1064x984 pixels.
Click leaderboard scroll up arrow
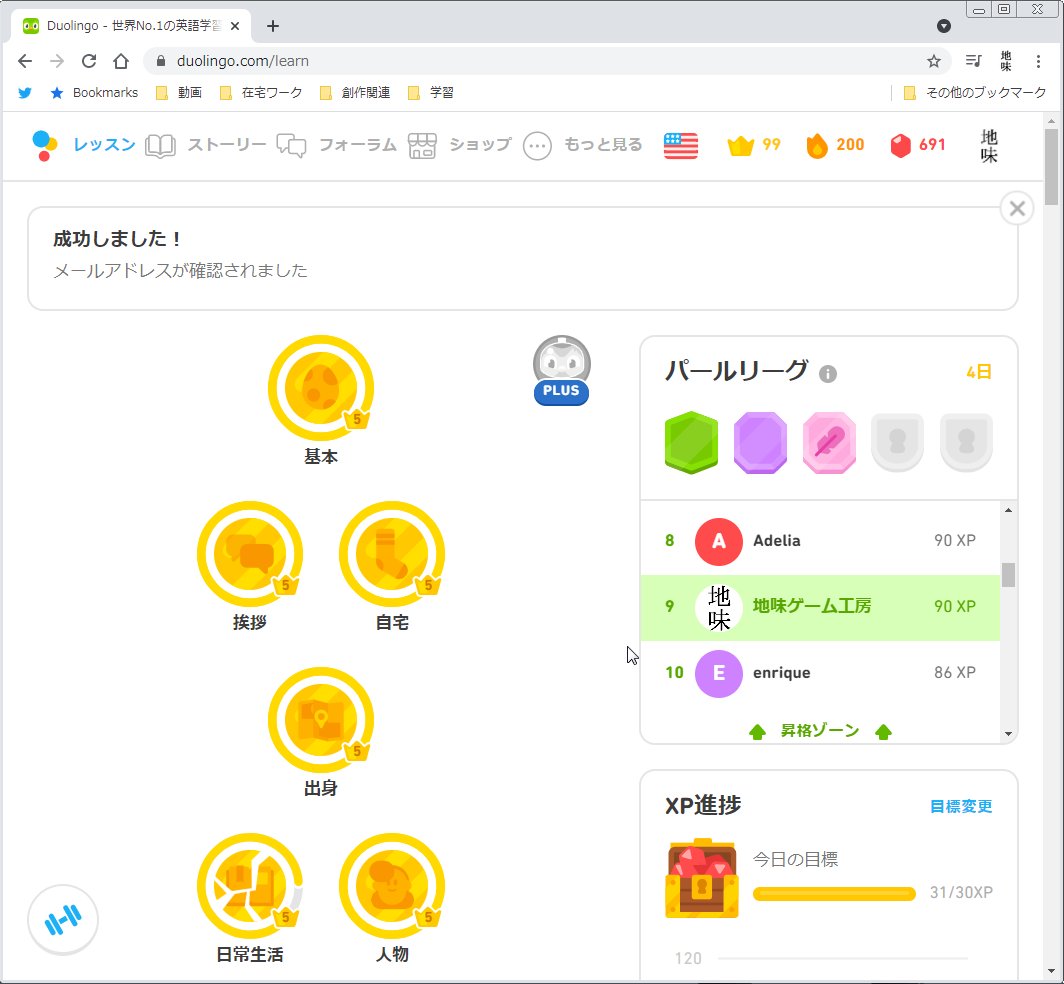pos(1008,510)
